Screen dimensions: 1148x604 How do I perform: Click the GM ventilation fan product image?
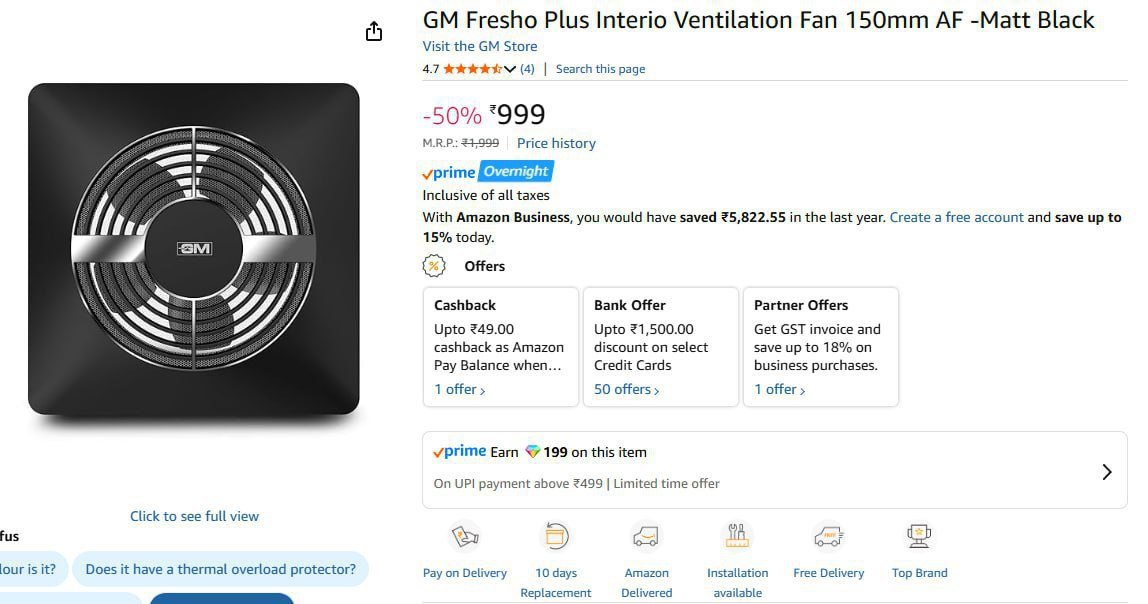click(x=193, y=249)
